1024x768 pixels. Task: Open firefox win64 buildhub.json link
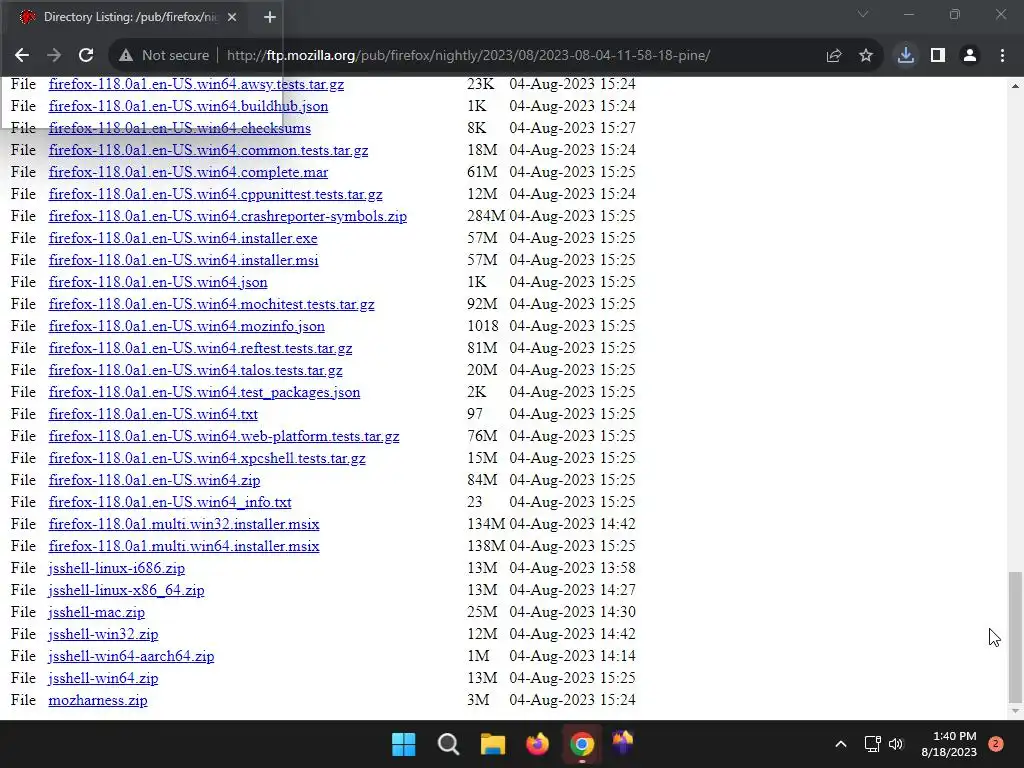point(188,106)
